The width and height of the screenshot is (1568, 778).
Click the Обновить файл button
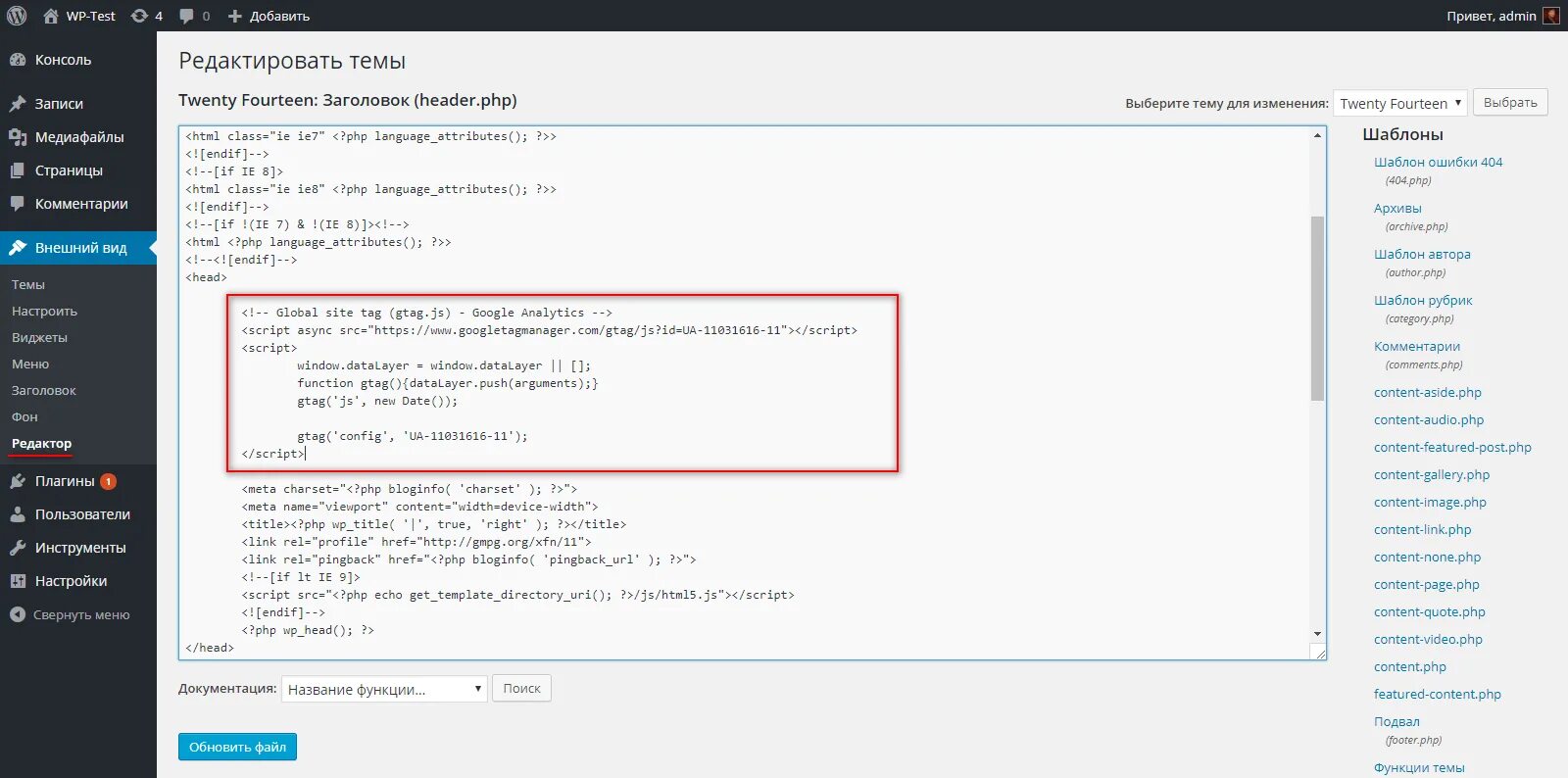pyautogui.click(x=237, y=747)
